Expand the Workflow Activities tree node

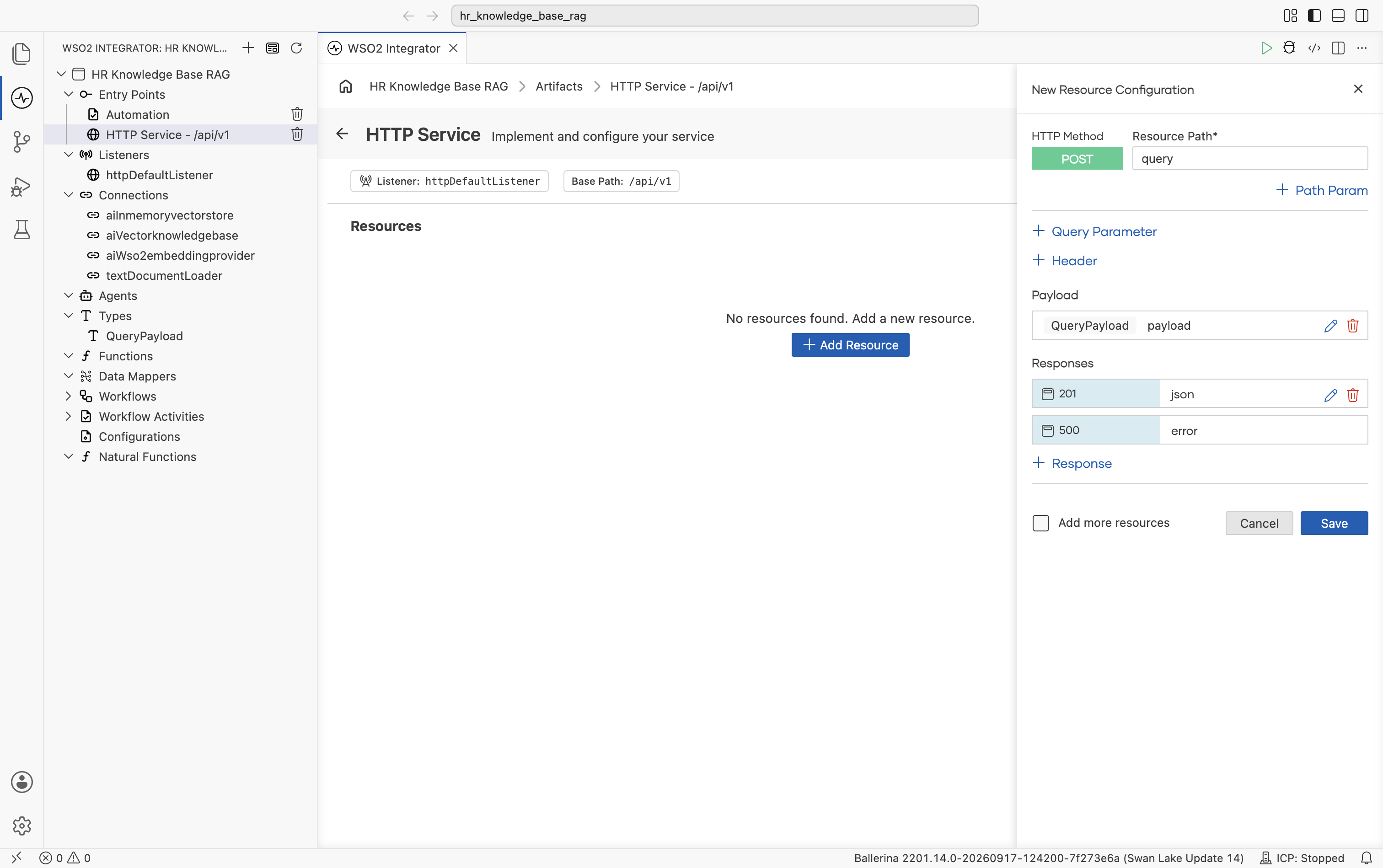tap(68, 416)
